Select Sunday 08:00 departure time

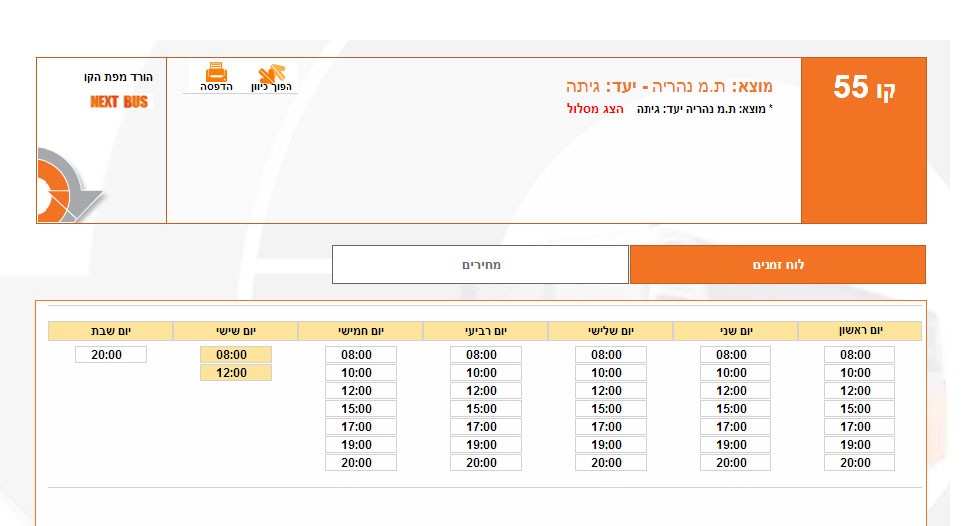point(859,355)
